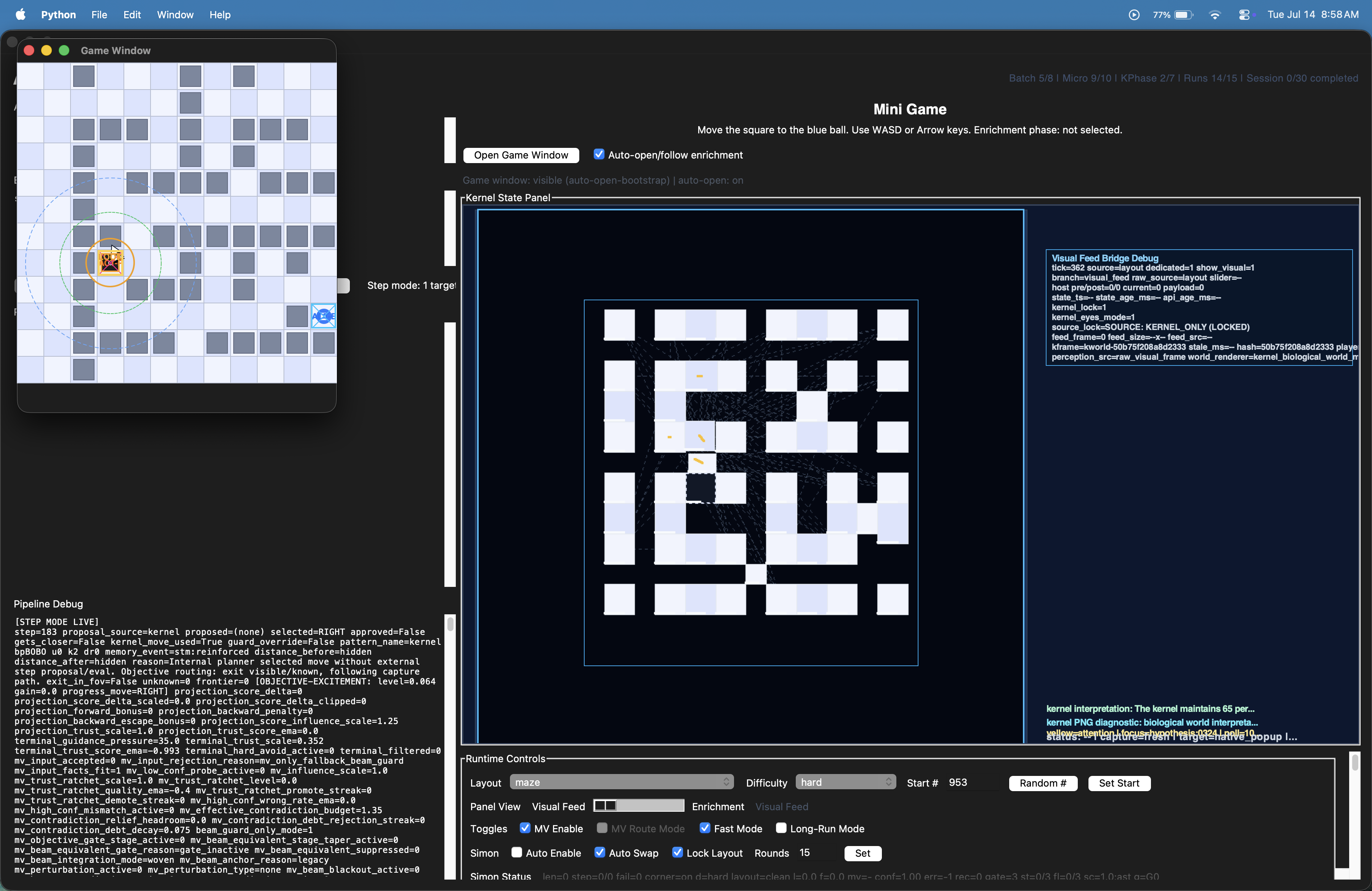Click the Rounds field showing 15

pos(816,853)
